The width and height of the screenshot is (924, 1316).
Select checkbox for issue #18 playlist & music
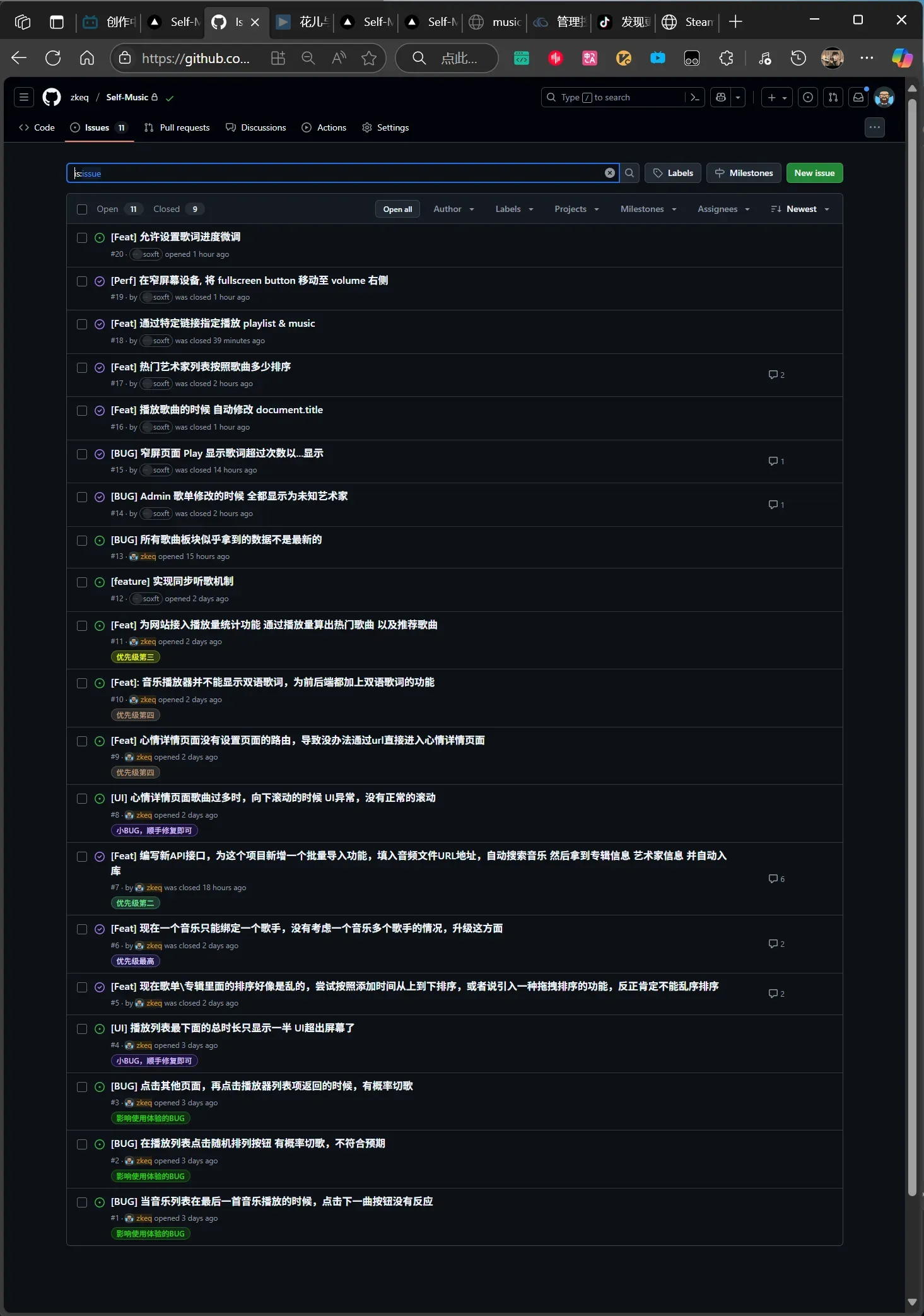(x=82, y=324)
